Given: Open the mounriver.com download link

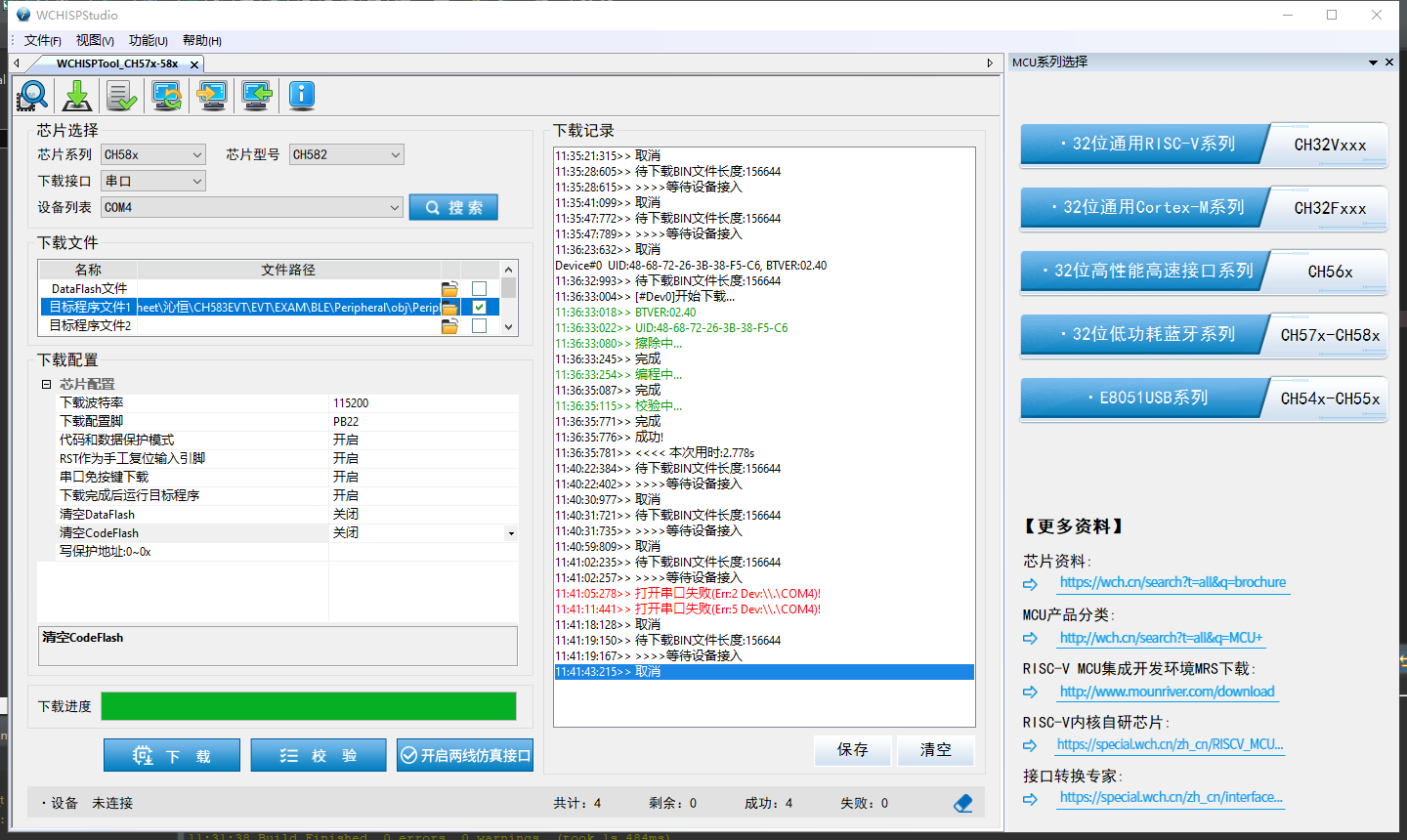Looking at the screenshot, I should coord(1167,692).
